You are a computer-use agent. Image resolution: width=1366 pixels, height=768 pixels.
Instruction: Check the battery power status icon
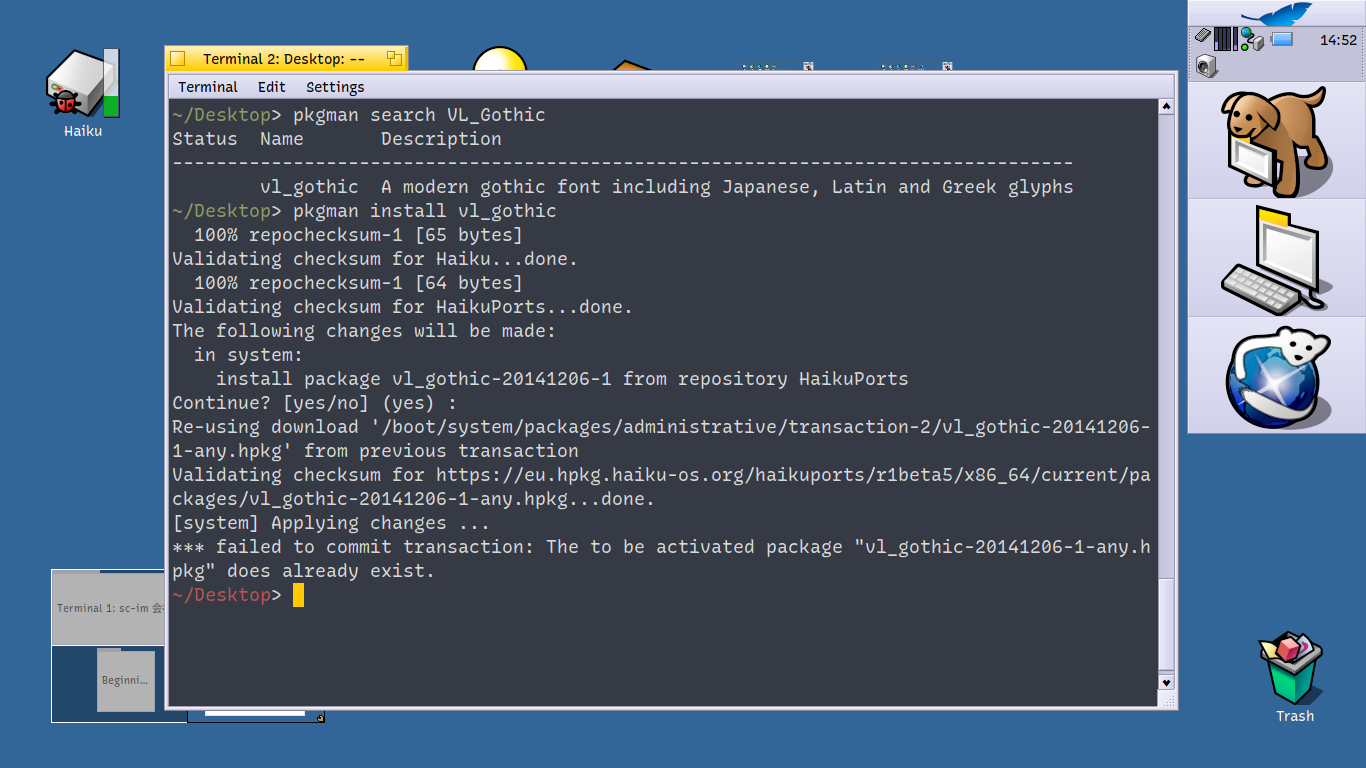click(1282, 40)
